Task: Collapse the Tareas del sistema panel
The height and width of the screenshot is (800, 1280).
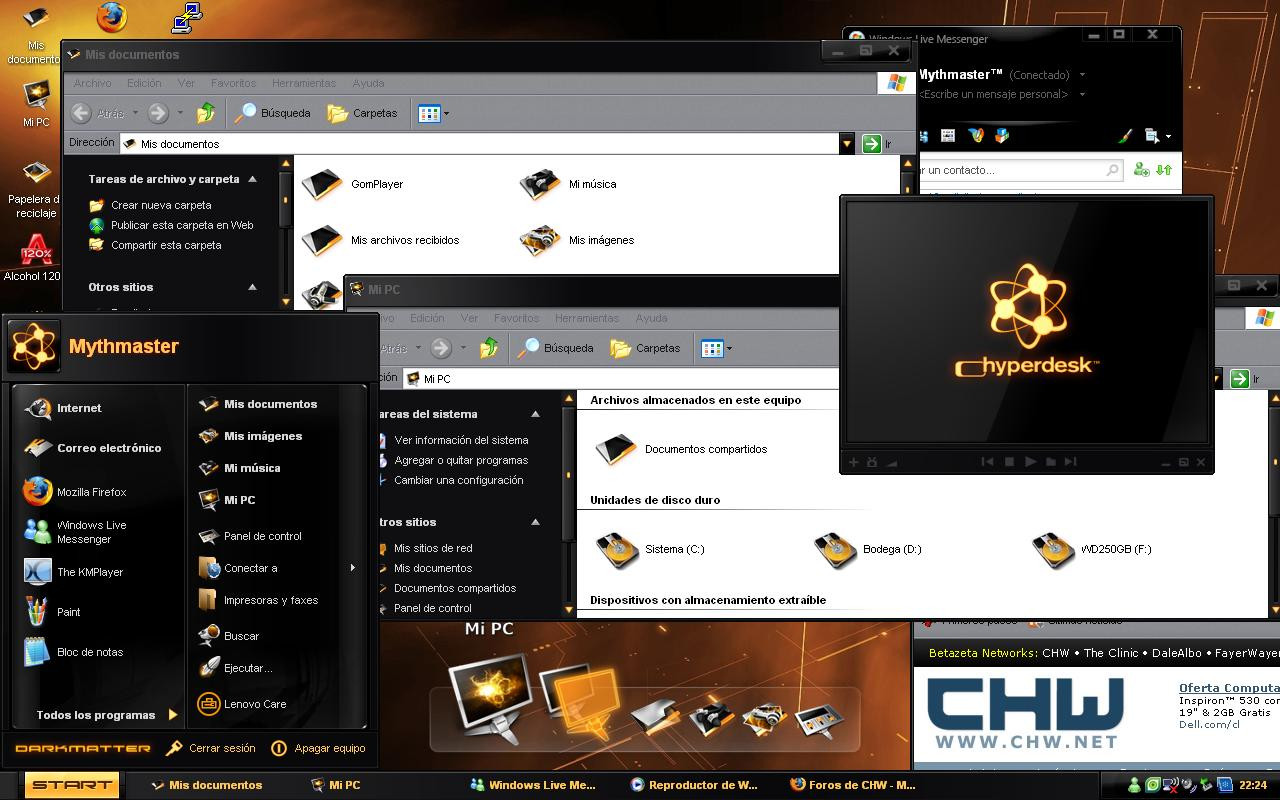Action: click(536, 414)
